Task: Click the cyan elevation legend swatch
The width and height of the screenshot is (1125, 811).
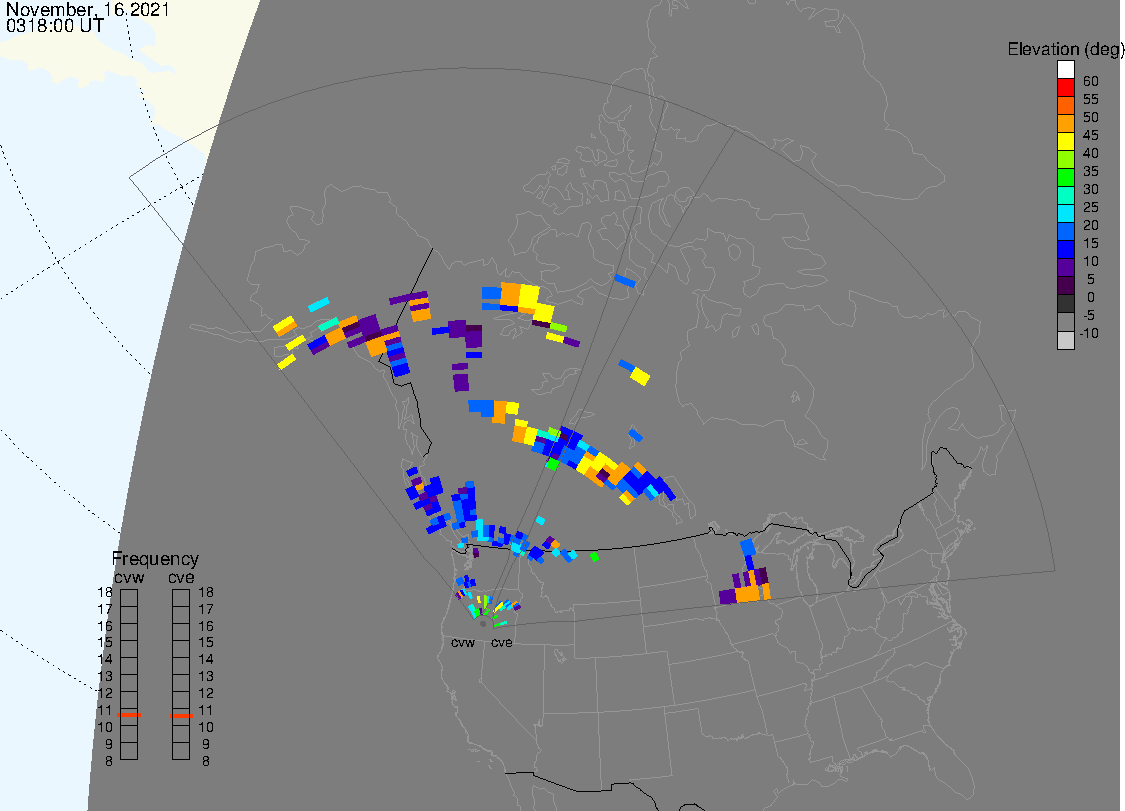Action: [x=1065, y=213]
